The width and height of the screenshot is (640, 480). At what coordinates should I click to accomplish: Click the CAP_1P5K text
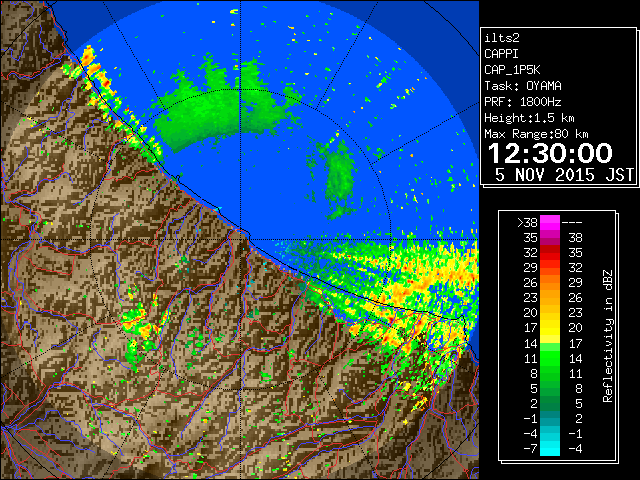[x=512, y=70]
